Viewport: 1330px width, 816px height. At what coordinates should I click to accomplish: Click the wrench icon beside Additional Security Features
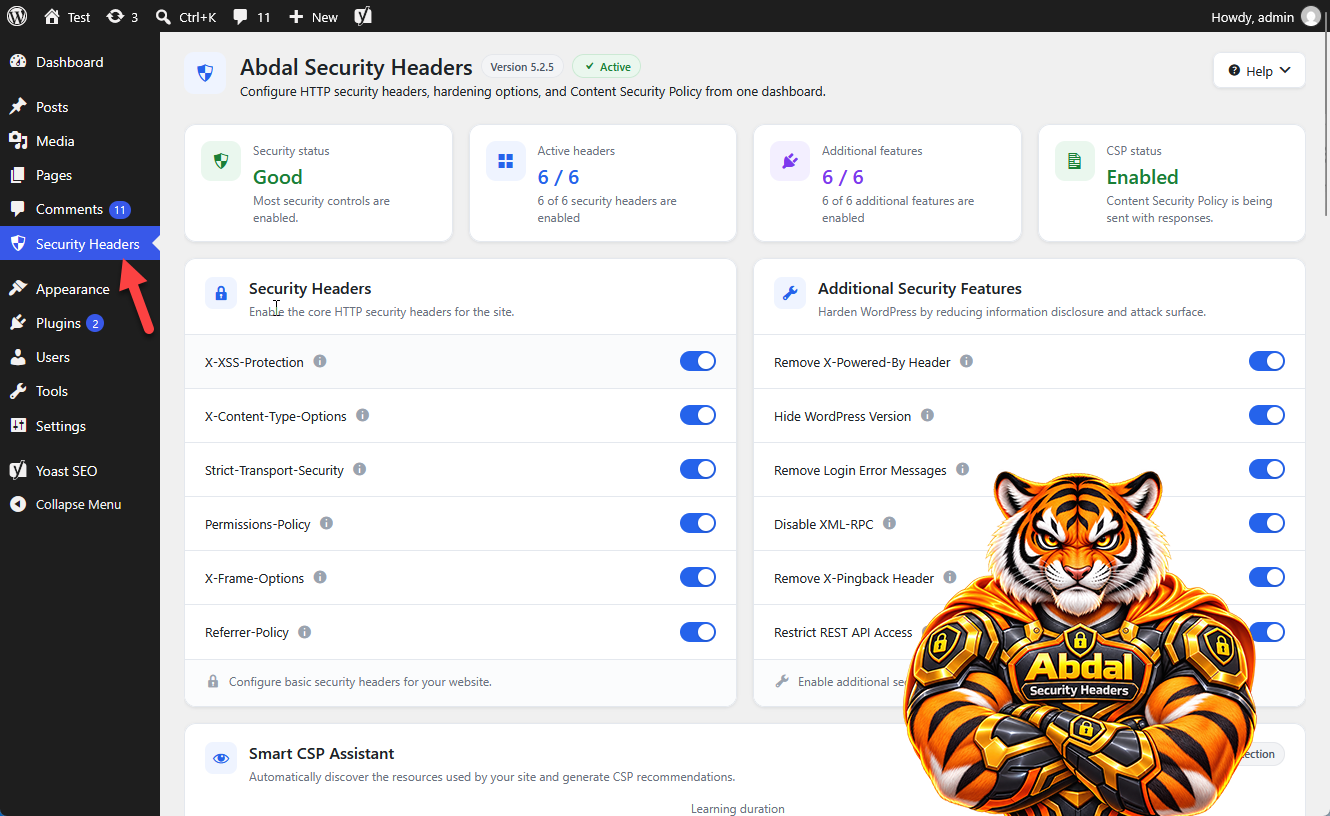click(790, 293)
